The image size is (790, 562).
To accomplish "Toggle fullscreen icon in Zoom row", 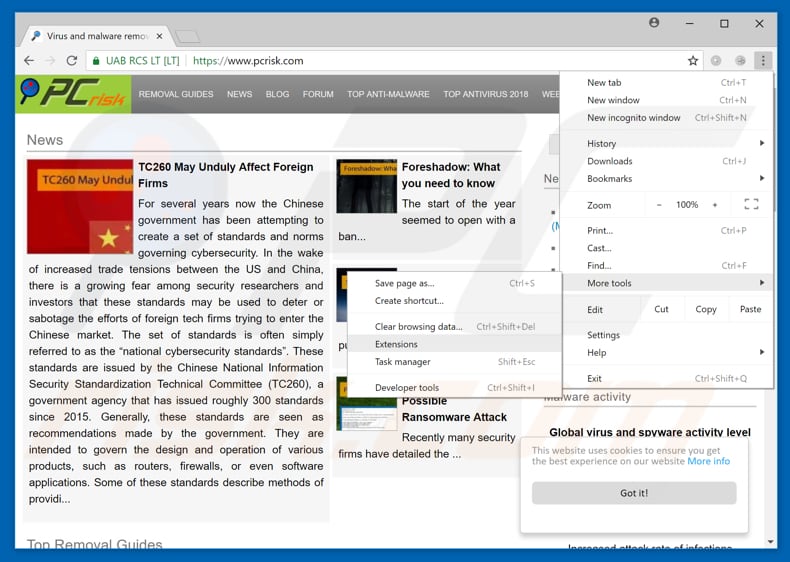I will click(x=751, y=204).
